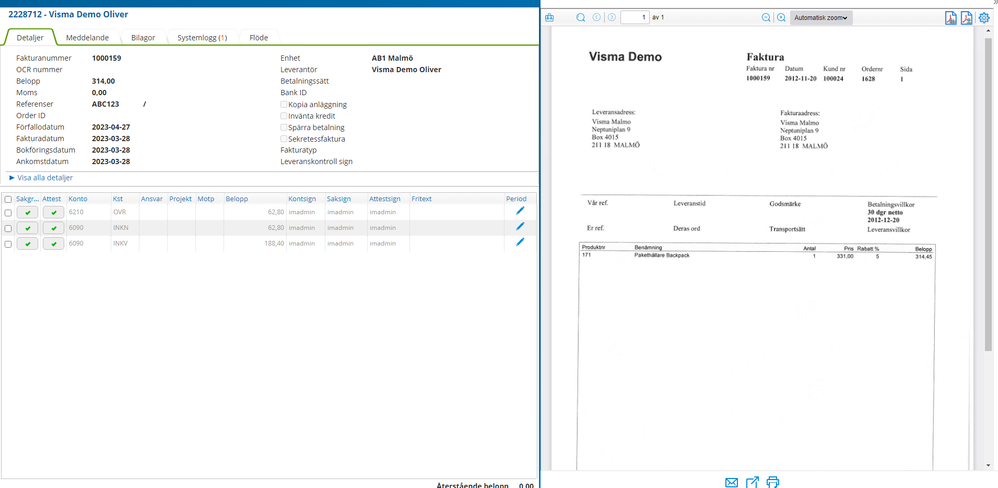Enable Sekretessfaktura checkbox

tap(284, 139)
